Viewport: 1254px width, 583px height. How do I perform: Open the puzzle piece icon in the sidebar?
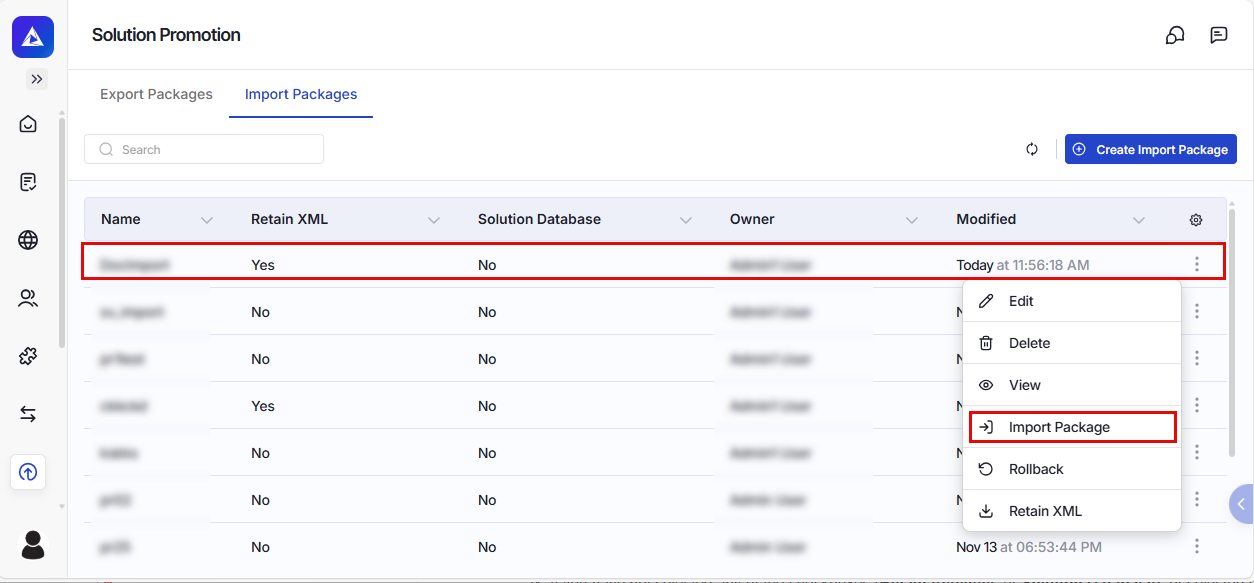click(x=28, y=356)
